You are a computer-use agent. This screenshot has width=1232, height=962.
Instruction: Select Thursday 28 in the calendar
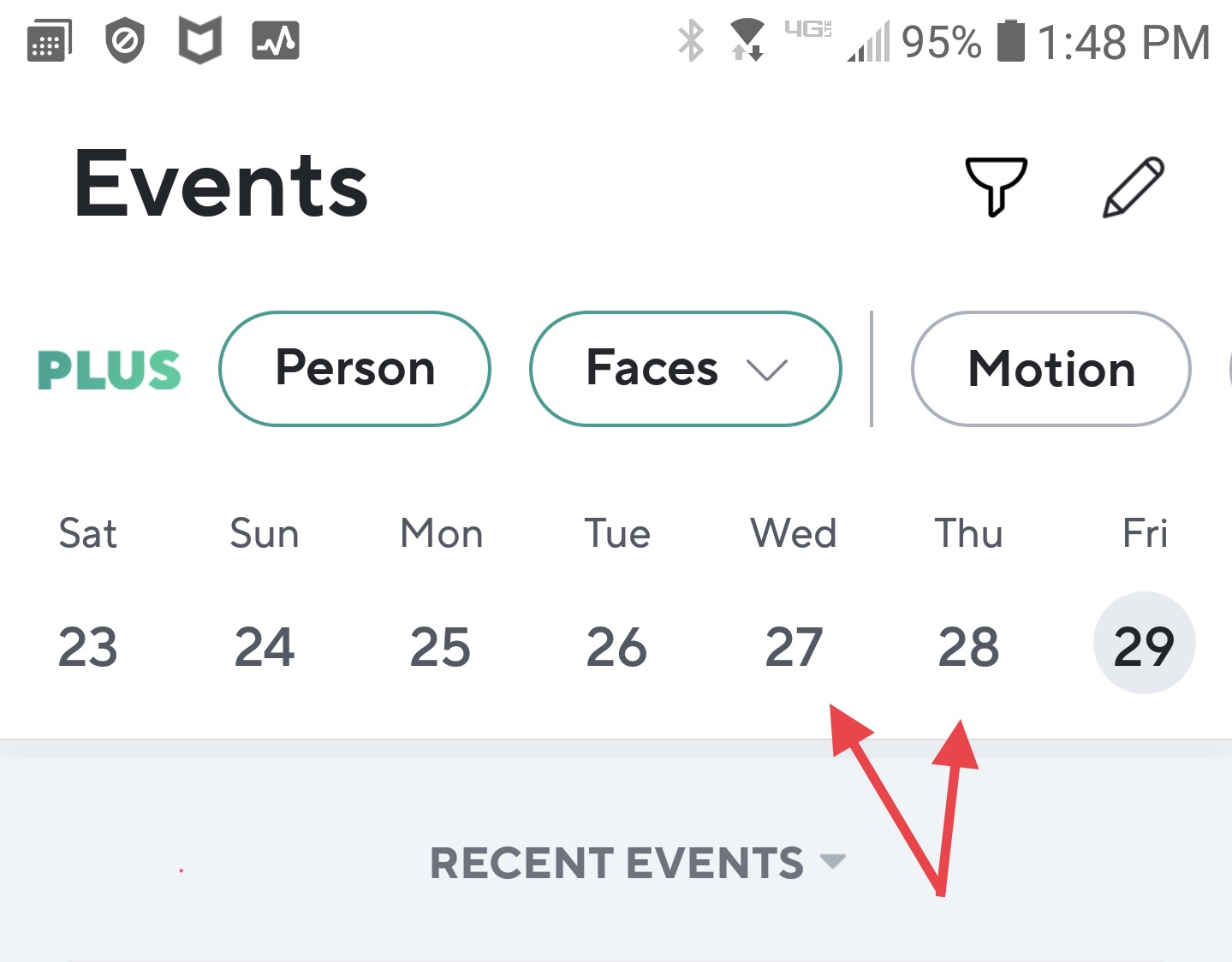point(968,647)
